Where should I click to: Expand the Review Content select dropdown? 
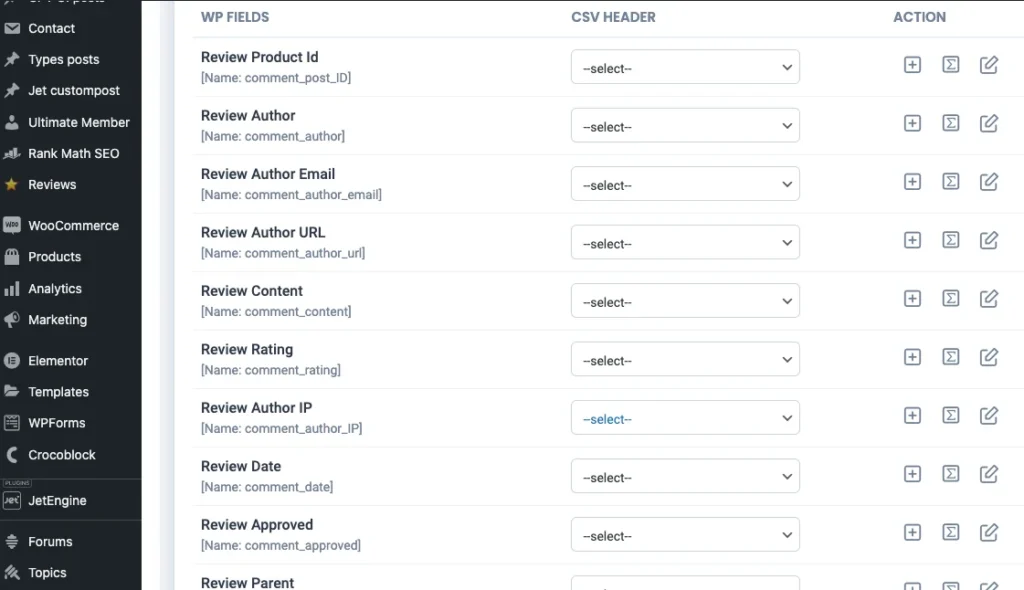685,302
